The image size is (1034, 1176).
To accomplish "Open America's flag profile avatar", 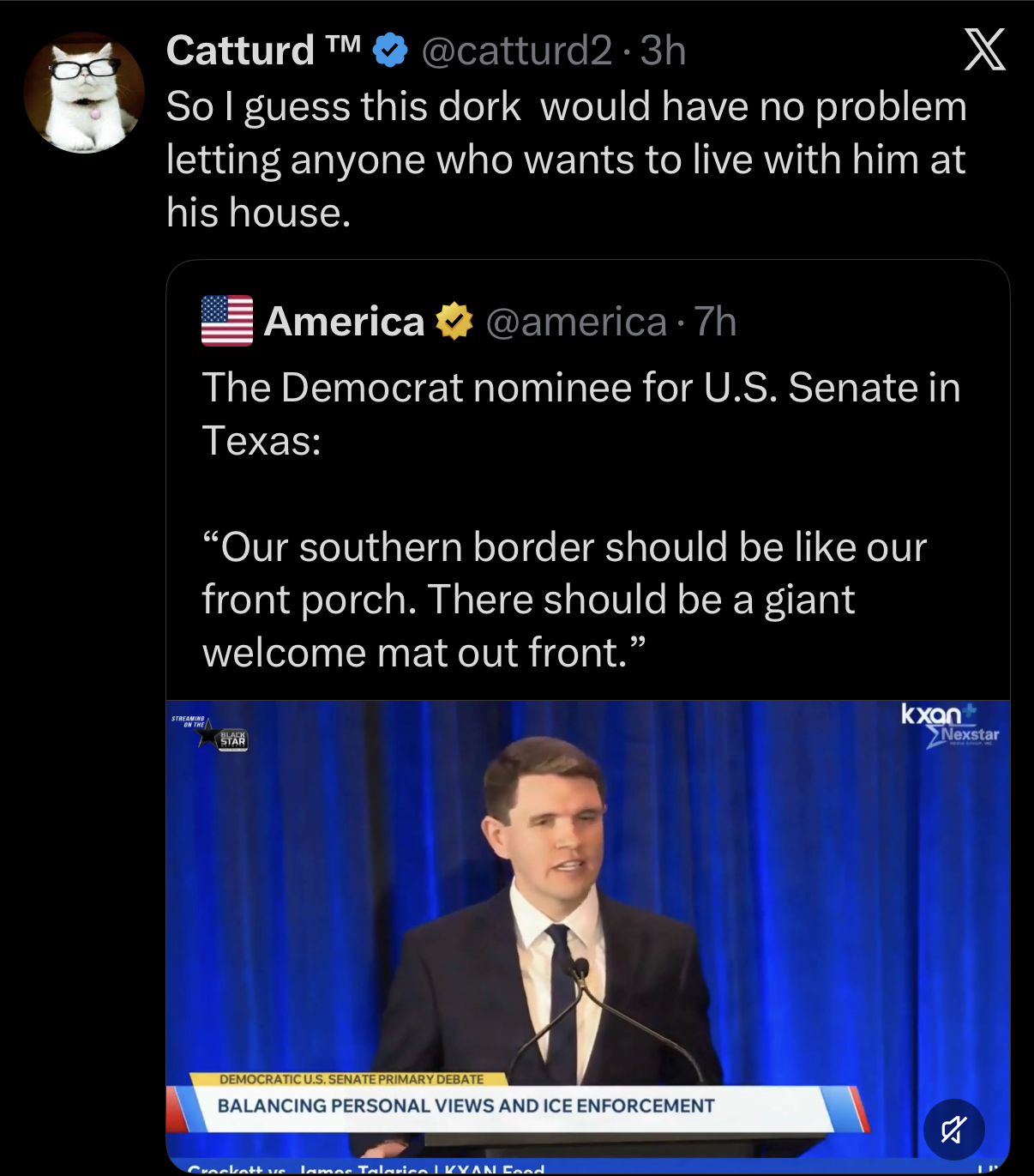I will [x=227, y=321].
